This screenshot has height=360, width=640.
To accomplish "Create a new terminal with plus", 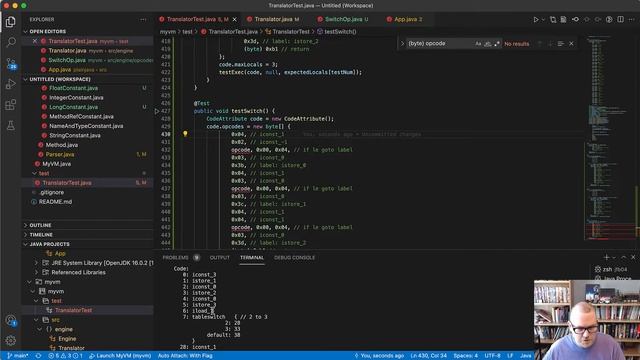I will coord(607,257).
